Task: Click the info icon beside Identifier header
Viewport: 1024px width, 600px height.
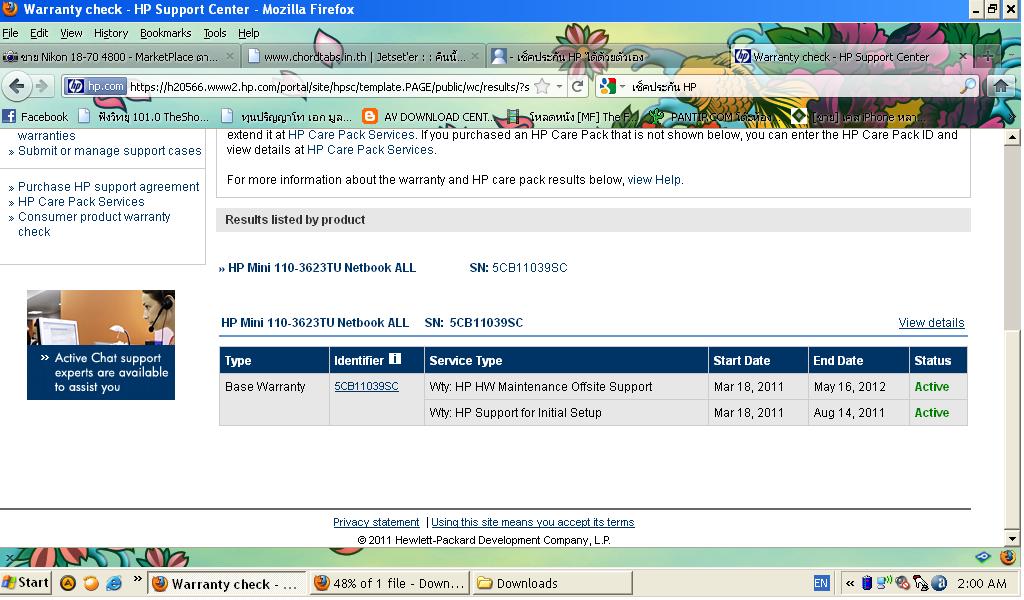Action: pos(395,360)
